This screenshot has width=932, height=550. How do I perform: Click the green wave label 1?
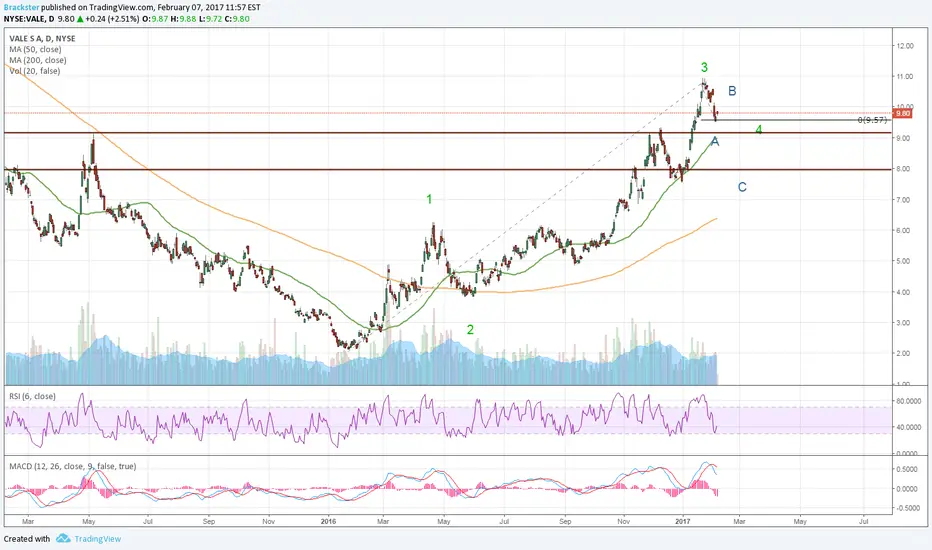[x=429, y=199]
